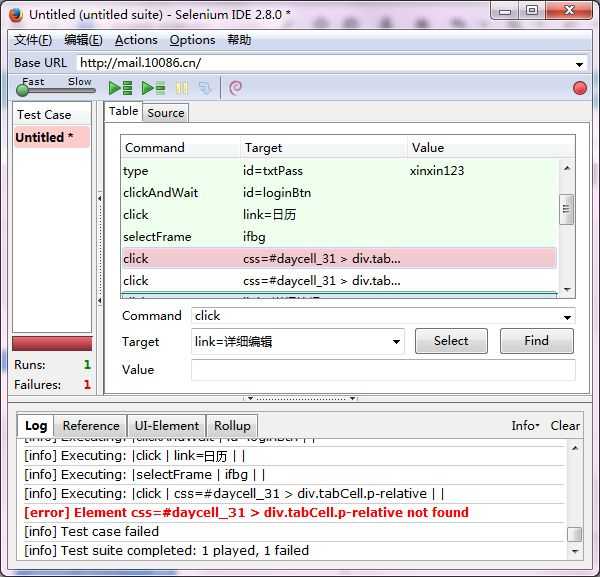Open the UI-Element tab
This screenshot has width=600, height=577.
(x=167, y=425)
